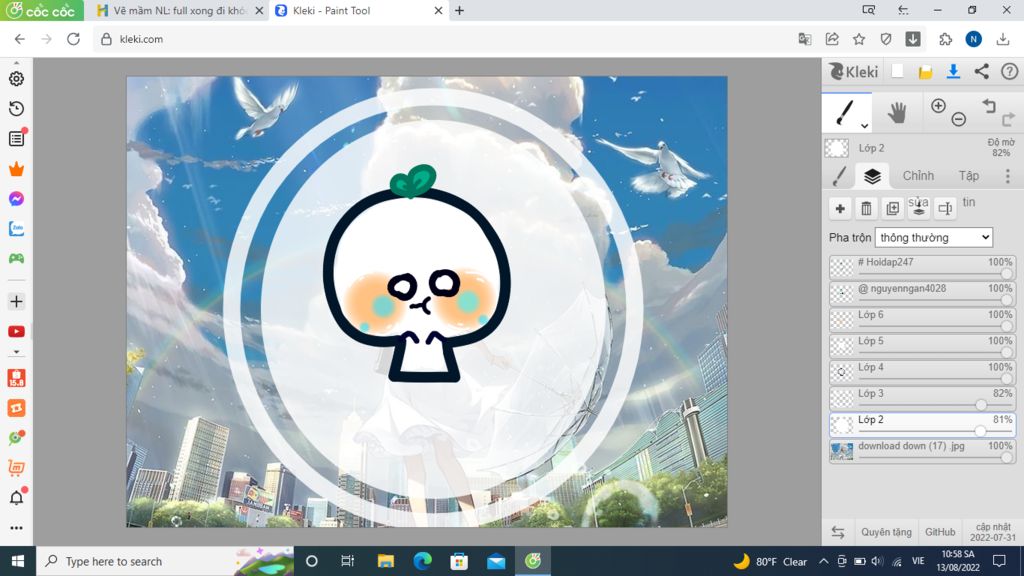Image resolution: width=1024 pixels, height=576 pixels.
Task: Open the Windows Start menu
Action: (x=18, y=561)
